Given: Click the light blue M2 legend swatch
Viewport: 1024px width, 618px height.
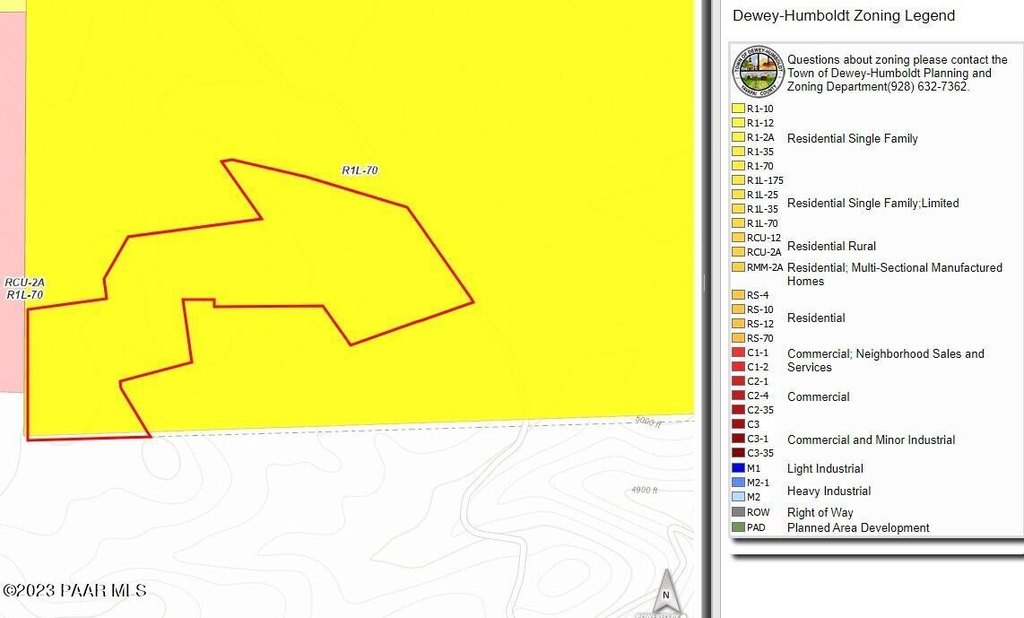Looking at the screenshot, I should click(738, 497).
